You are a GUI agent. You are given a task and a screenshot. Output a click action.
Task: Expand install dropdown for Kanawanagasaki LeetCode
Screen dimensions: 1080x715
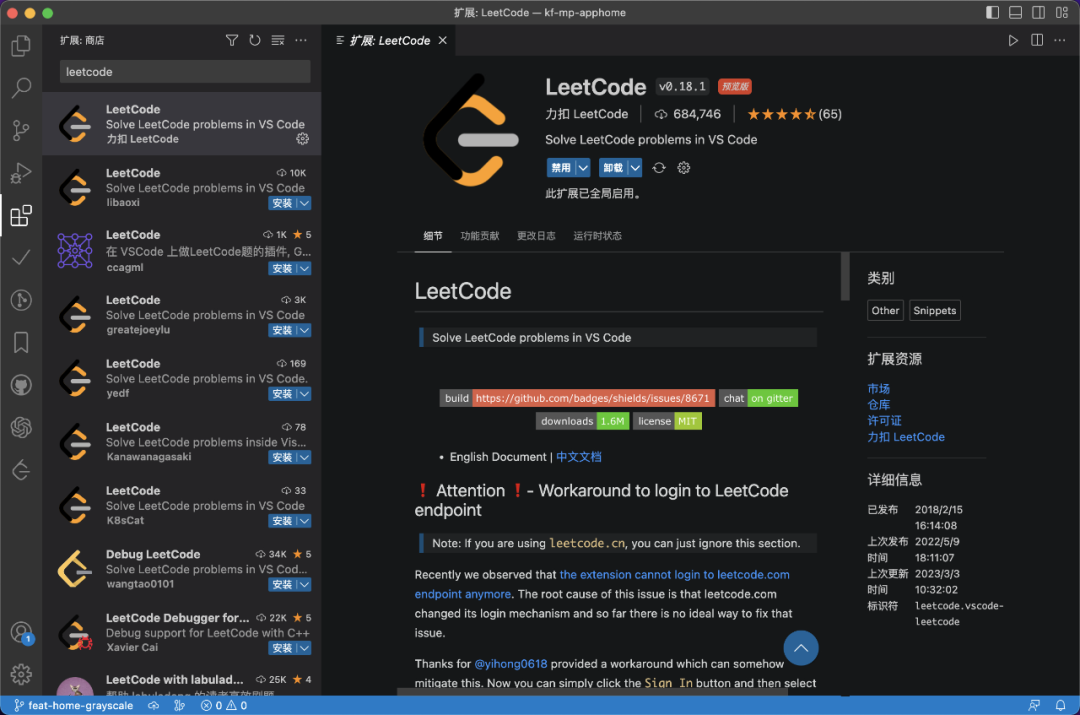point(304,457)
